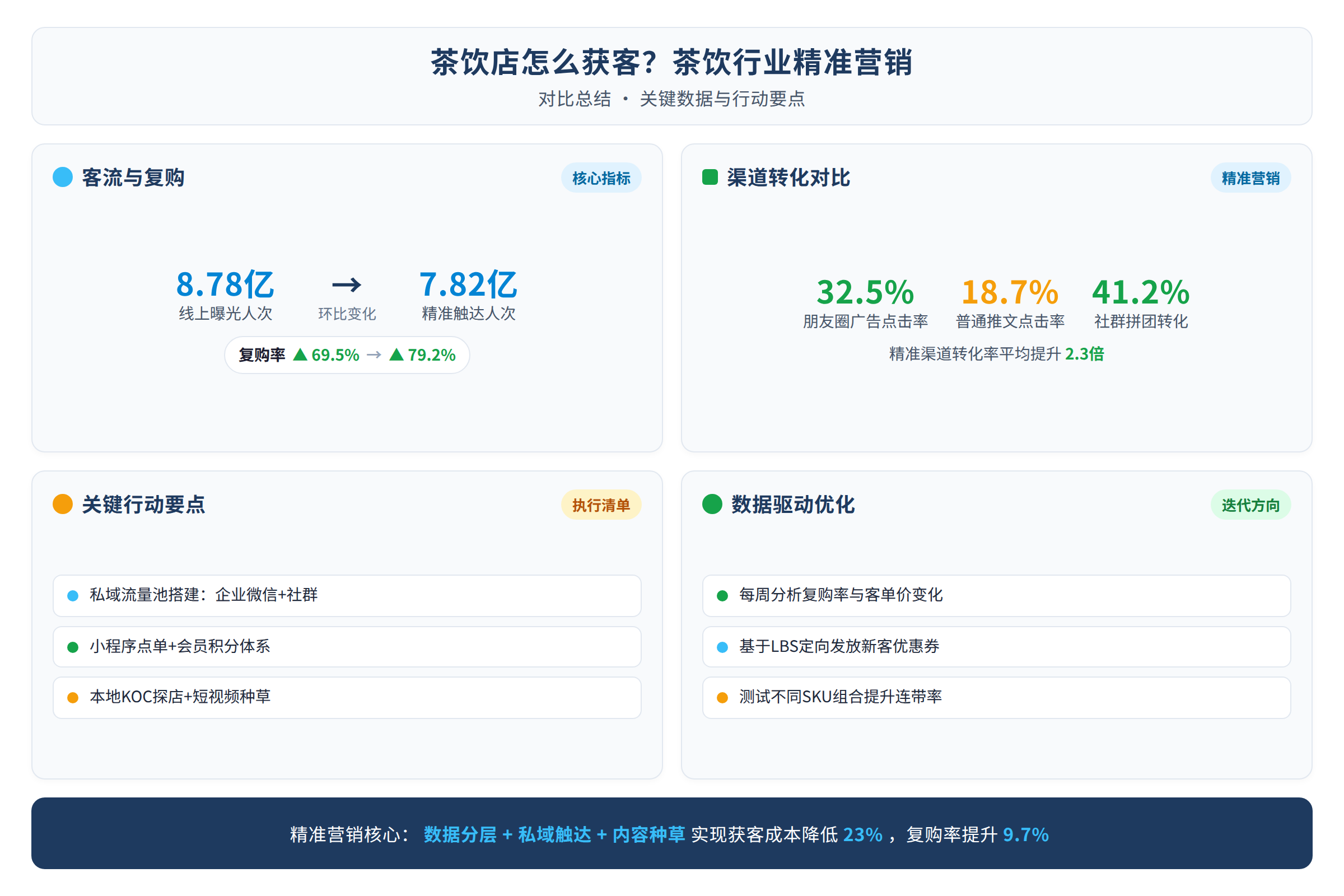Screen dimensions: 1344x896
Task: Click the 32.5% 朋友圈广告点击率 value
Action: click(x=865, y=292)
